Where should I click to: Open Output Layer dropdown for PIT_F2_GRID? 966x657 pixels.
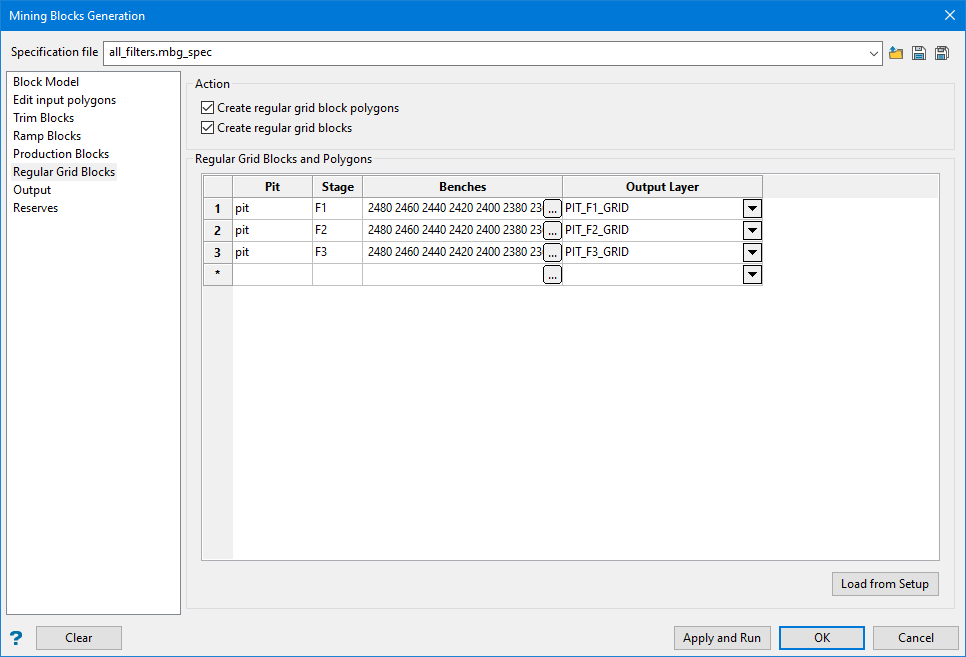[752, 231]
